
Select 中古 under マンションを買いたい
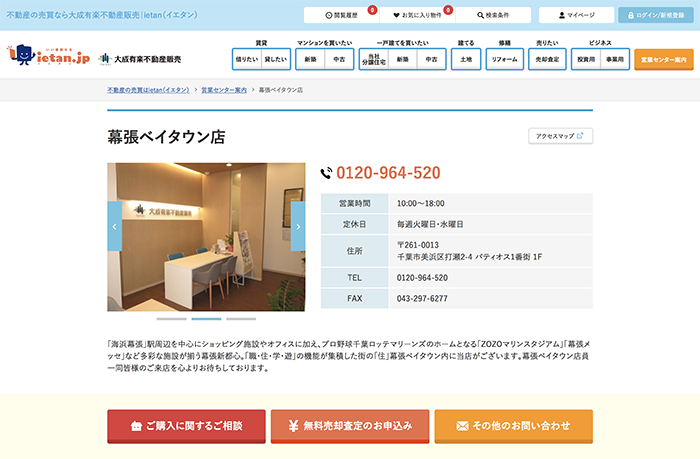pos(339,59)
